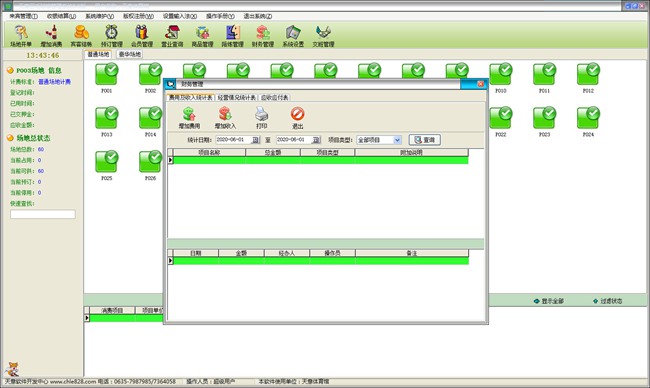Screen dimensions: 650x388
Task: Click the 查询 search button
Action: (x=424, y=140)
